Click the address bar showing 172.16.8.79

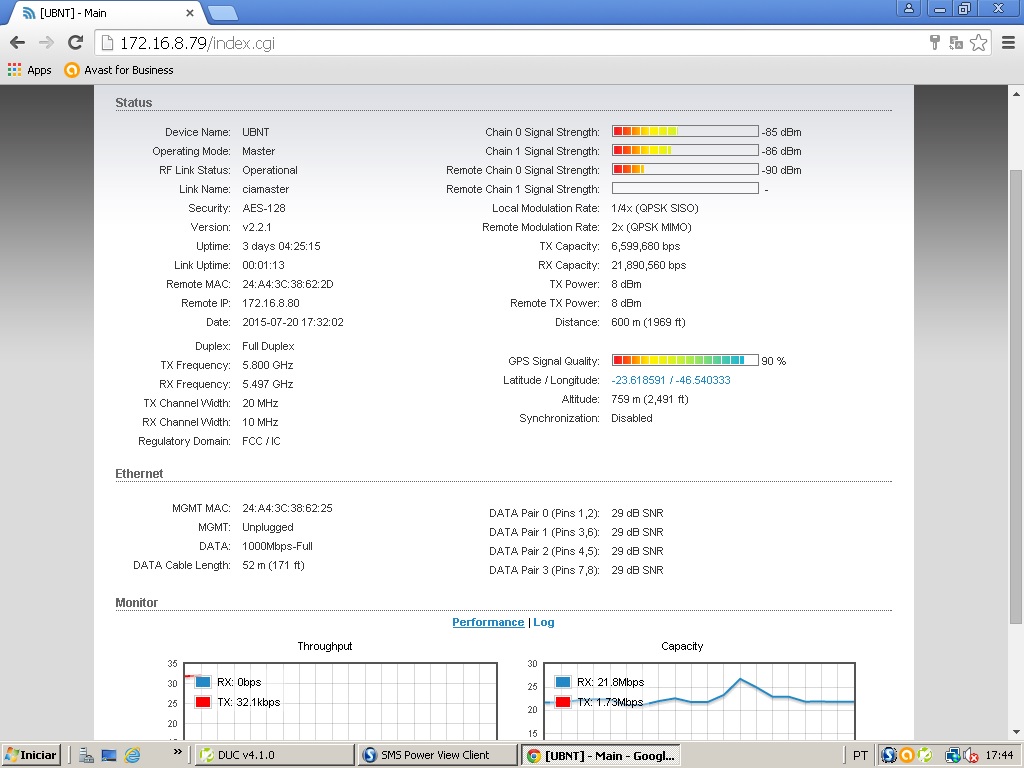pyautogui.click(x=500, y=43)
